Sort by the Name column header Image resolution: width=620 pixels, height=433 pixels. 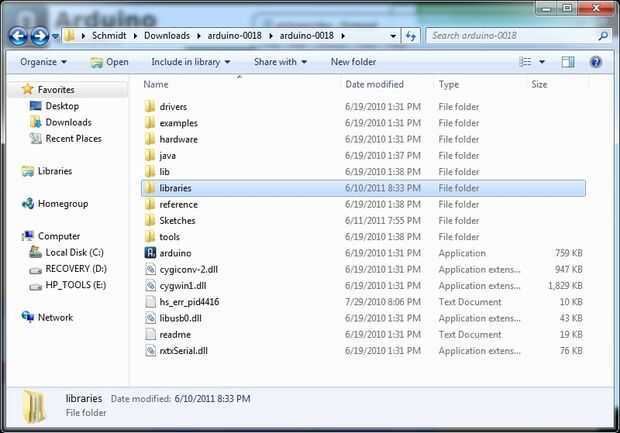(x=156, y=84)
